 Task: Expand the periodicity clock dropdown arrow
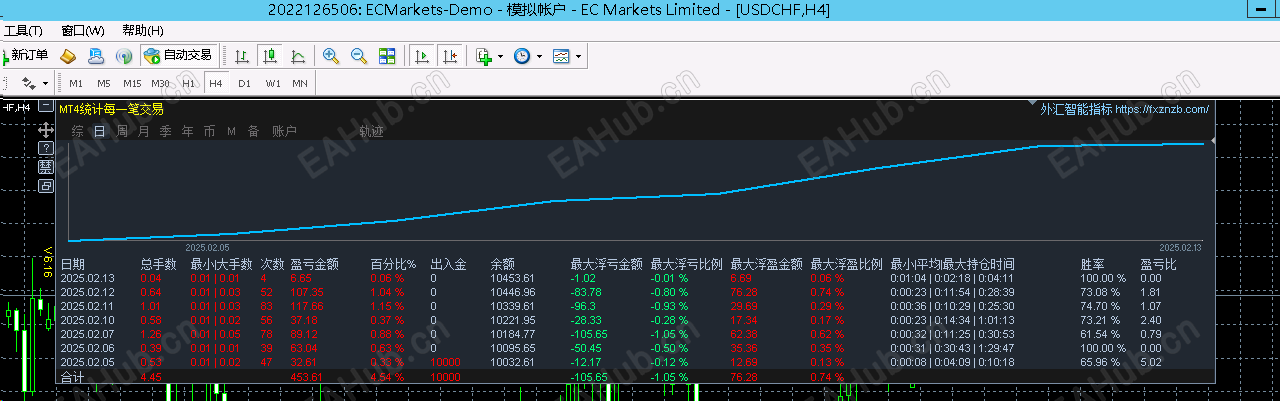(x=539, y=56)
